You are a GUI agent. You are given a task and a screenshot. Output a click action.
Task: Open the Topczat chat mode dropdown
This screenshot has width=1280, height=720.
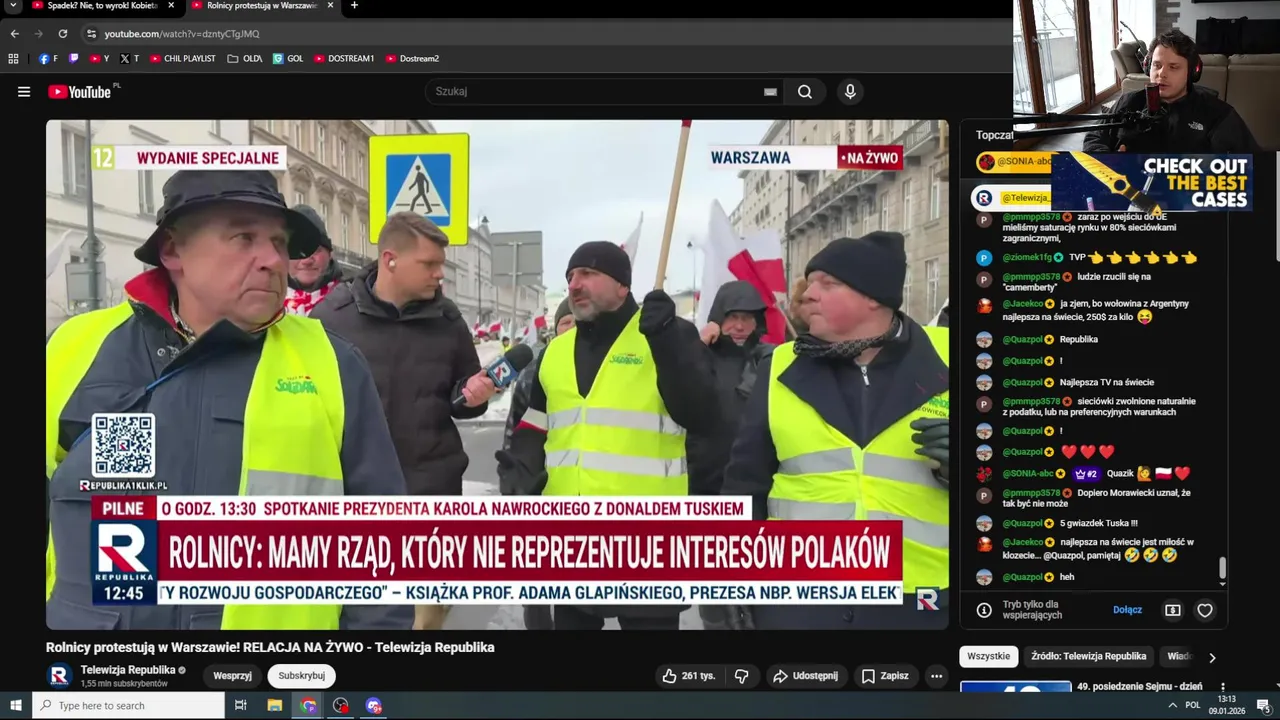(x=994, y=135)
